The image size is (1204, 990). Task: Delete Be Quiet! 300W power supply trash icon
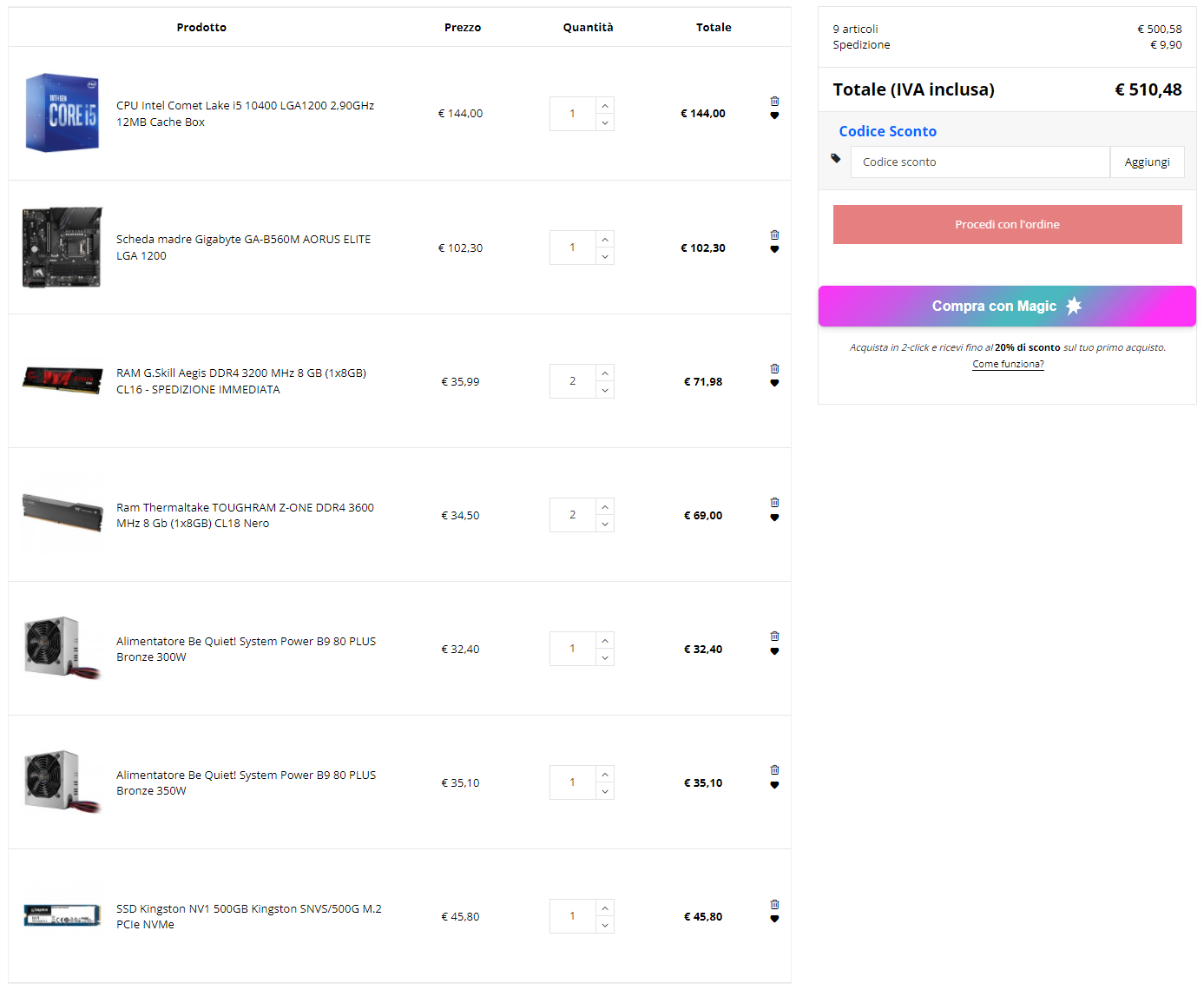point(774,637)
